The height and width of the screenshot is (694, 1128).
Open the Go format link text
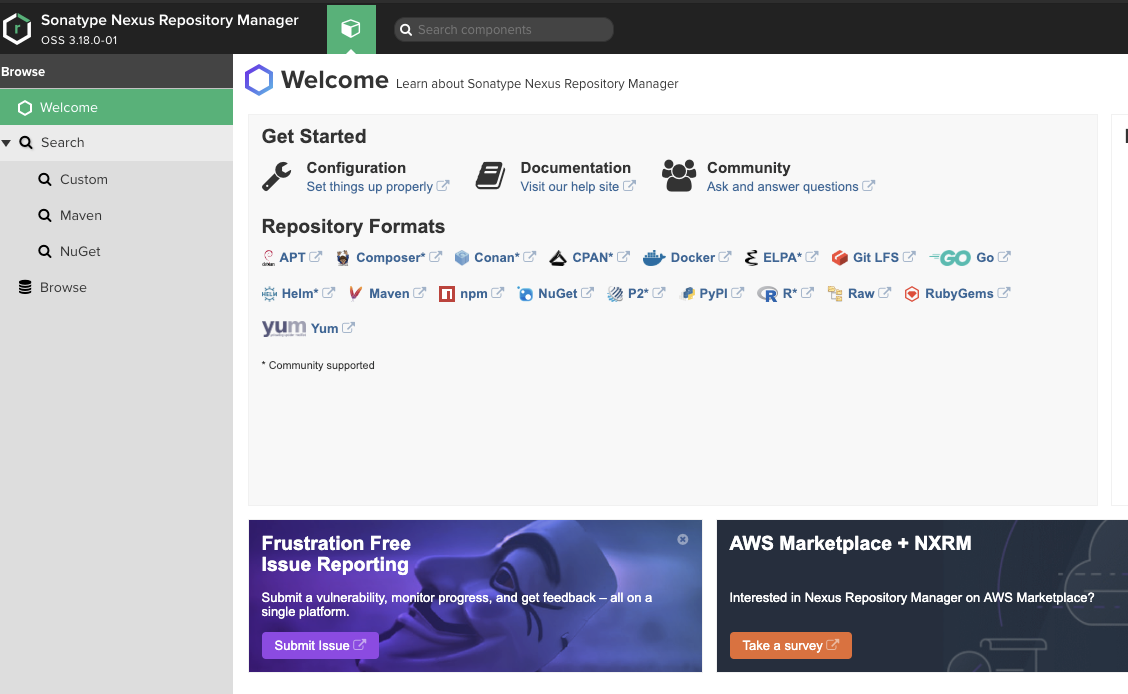985,257
